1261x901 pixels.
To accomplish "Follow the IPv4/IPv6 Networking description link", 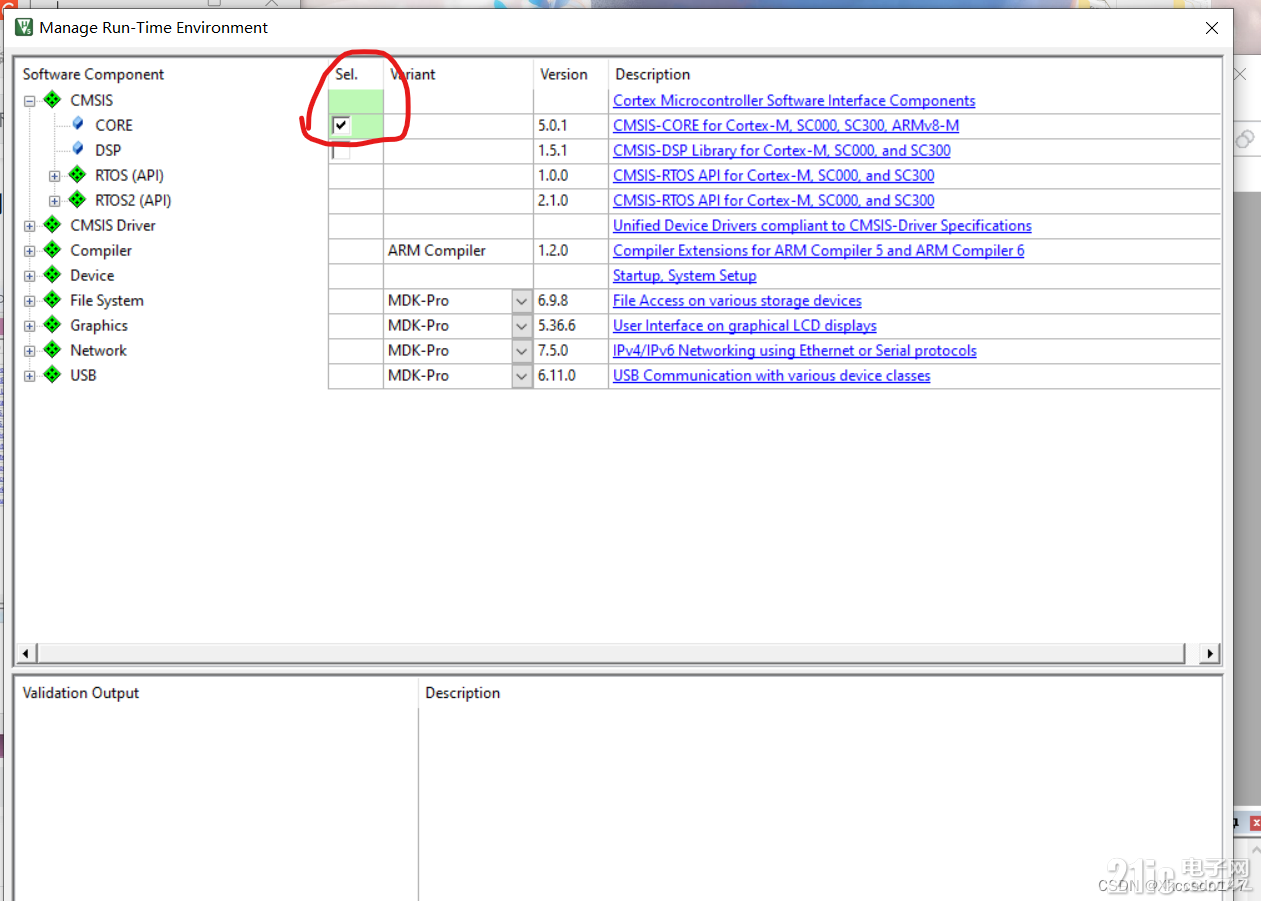I will [795, 350].
